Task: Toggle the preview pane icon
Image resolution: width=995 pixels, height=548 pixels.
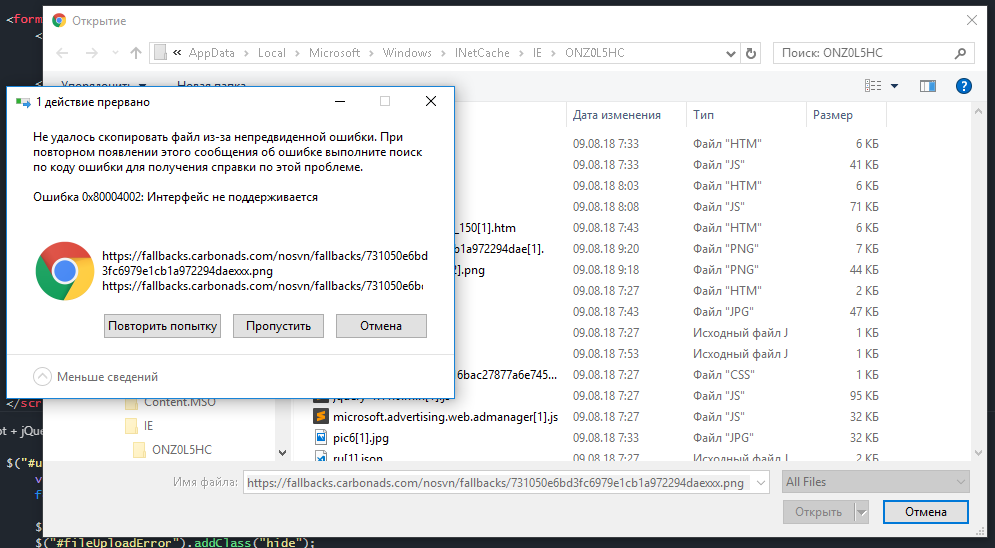Action: coord(927,87)
